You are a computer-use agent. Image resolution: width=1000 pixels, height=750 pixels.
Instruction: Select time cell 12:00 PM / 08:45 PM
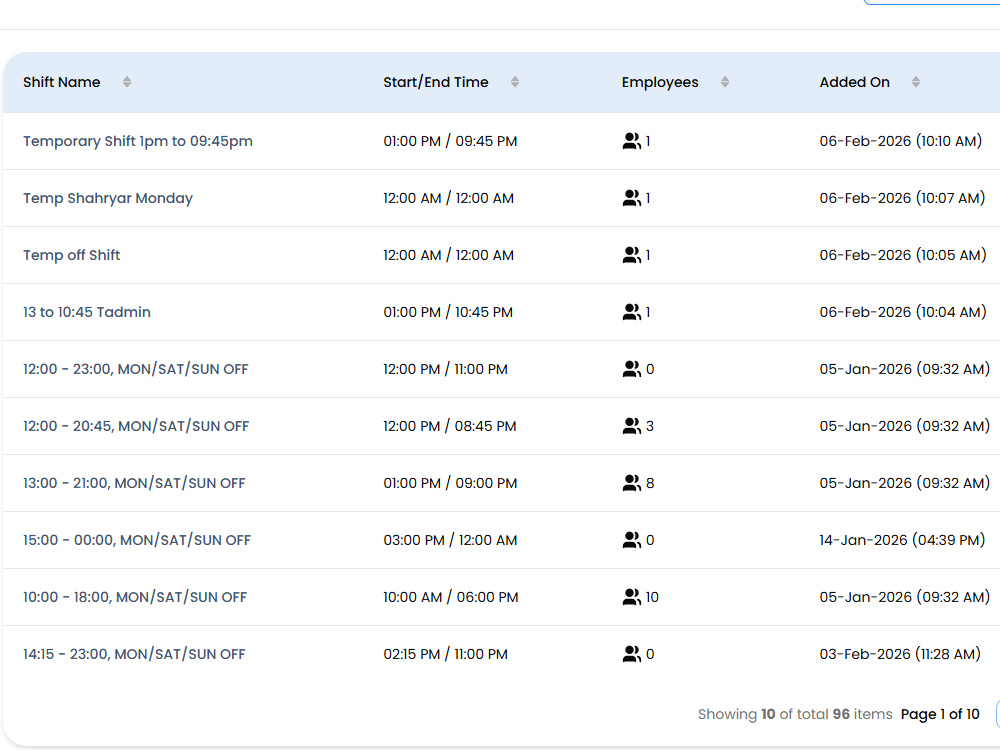click(x=450, y=426)
